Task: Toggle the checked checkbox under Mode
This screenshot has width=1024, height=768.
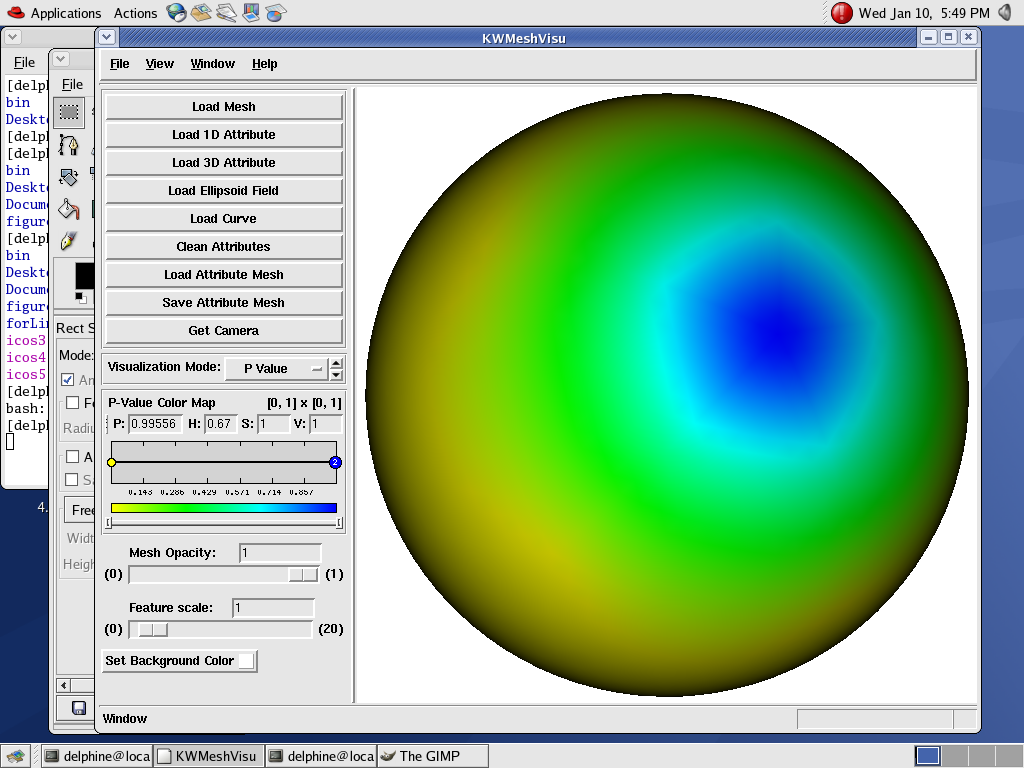Action: [x=68, y=380]
